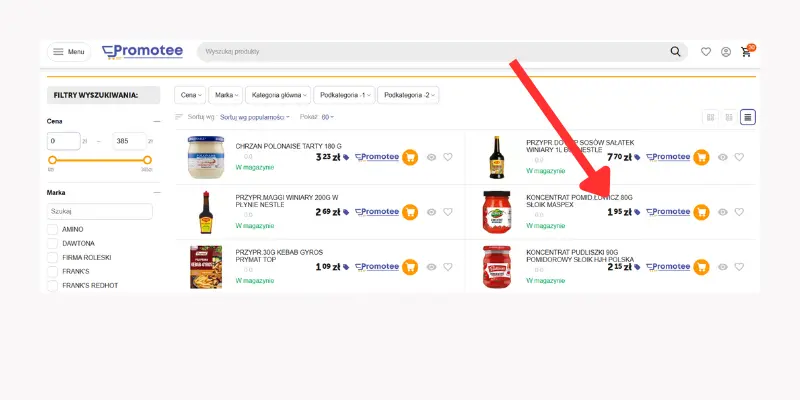Tick the FRANK'S brand checkbox
The image size is (800, 400).
tap(52, 271)
